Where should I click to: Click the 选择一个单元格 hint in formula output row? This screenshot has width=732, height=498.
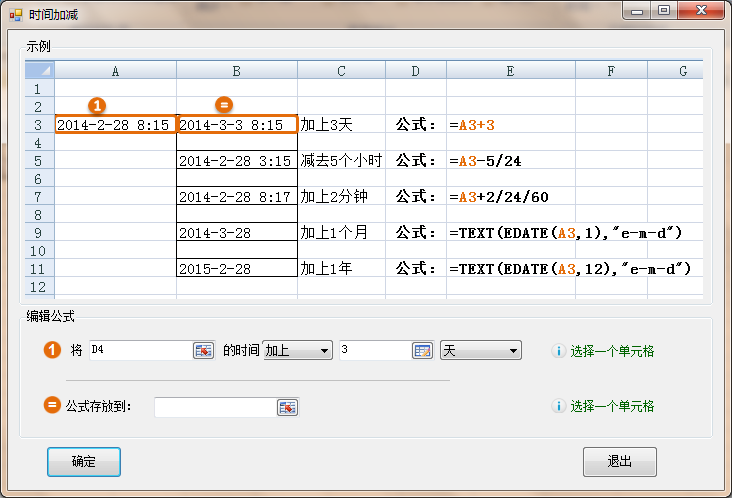tap(612, 406)
